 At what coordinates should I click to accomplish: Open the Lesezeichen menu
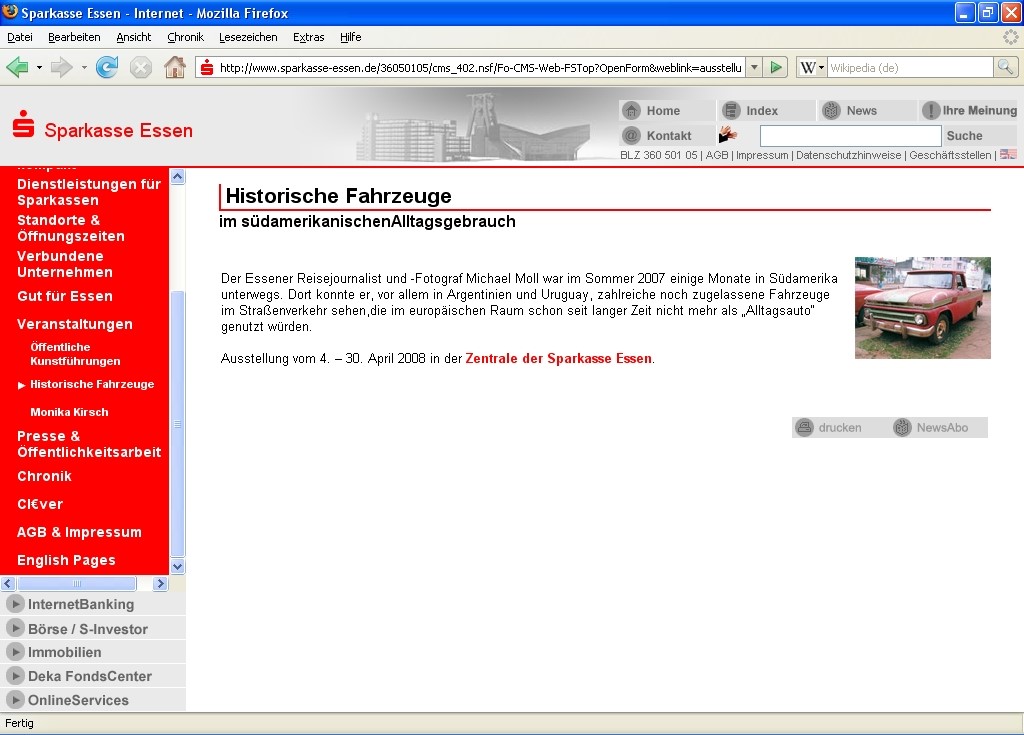pos(248,37)
